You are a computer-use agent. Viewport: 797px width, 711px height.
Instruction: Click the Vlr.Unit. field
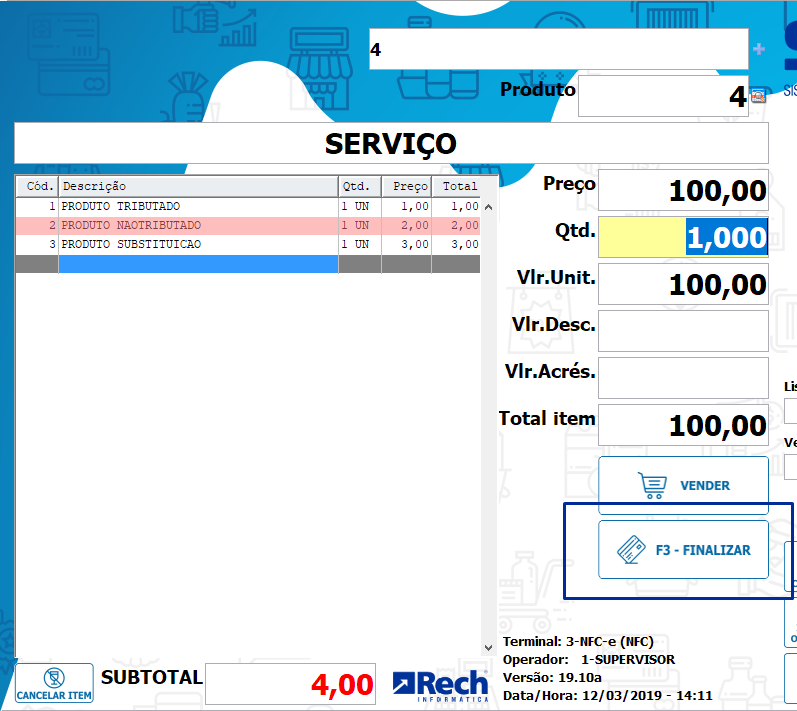click(683, 284)
